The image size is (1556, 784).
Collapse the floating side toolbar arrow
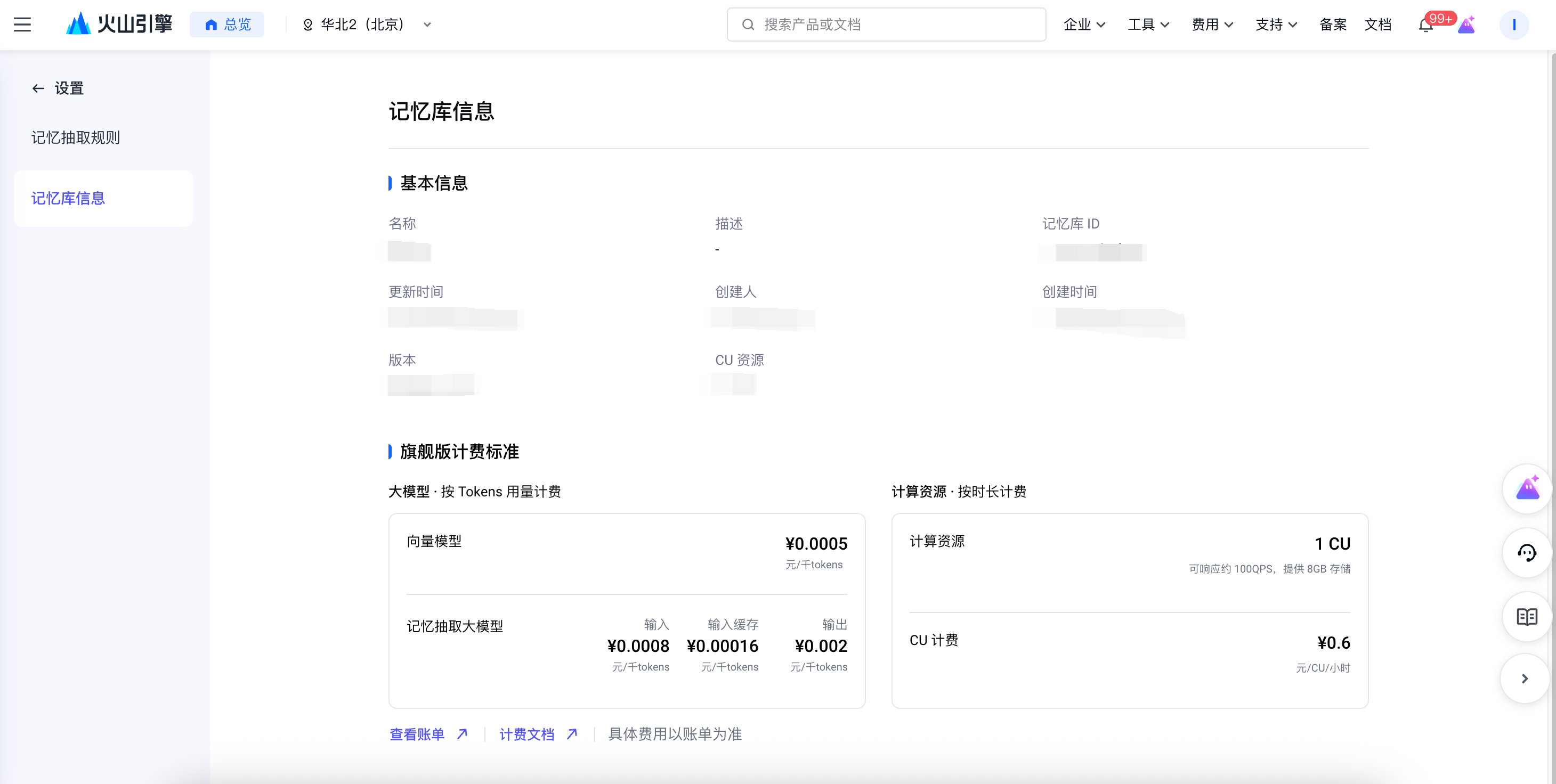coord(1525,679)
